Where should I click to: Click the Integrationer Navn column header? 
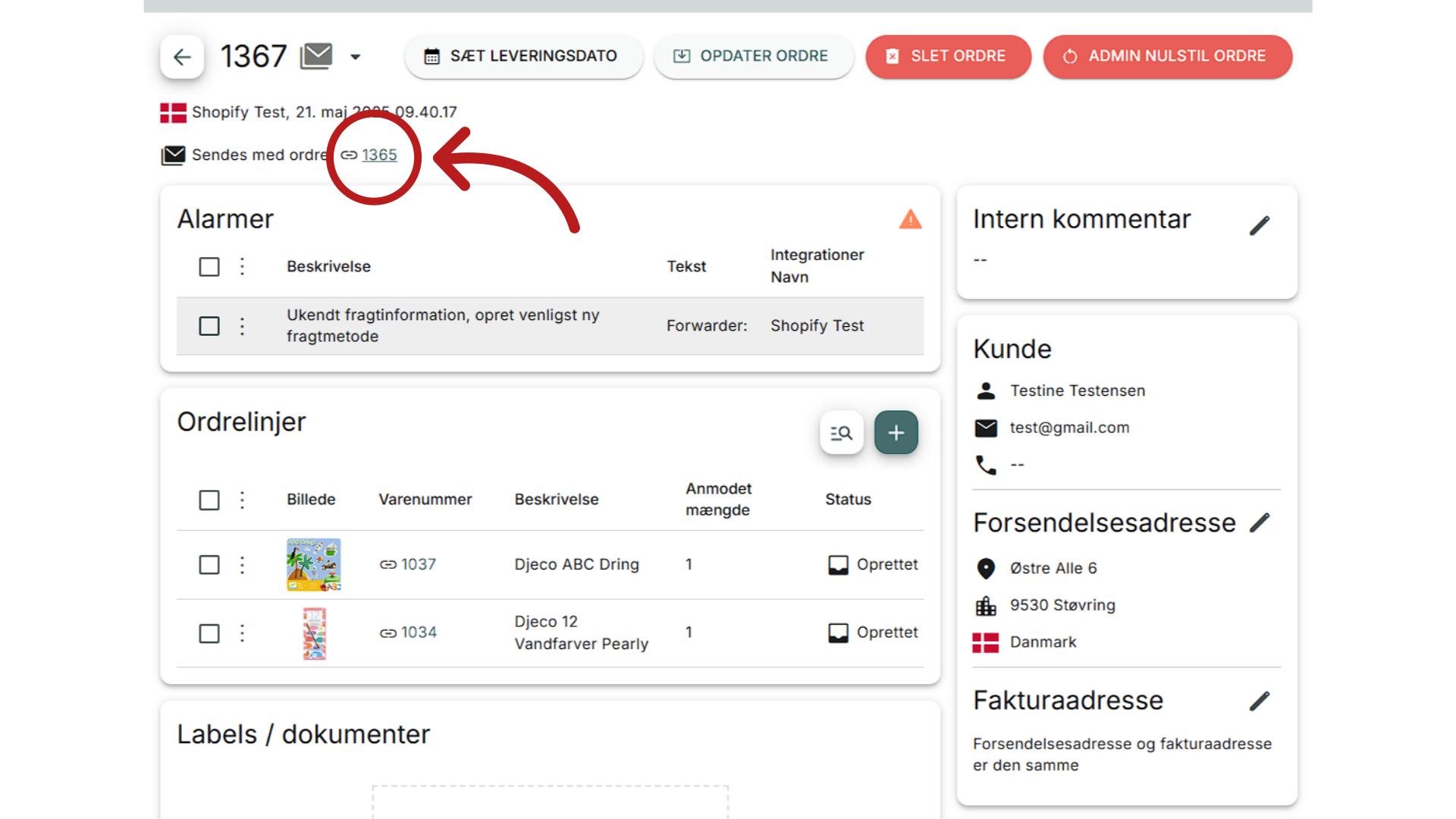tap(817, 265)
